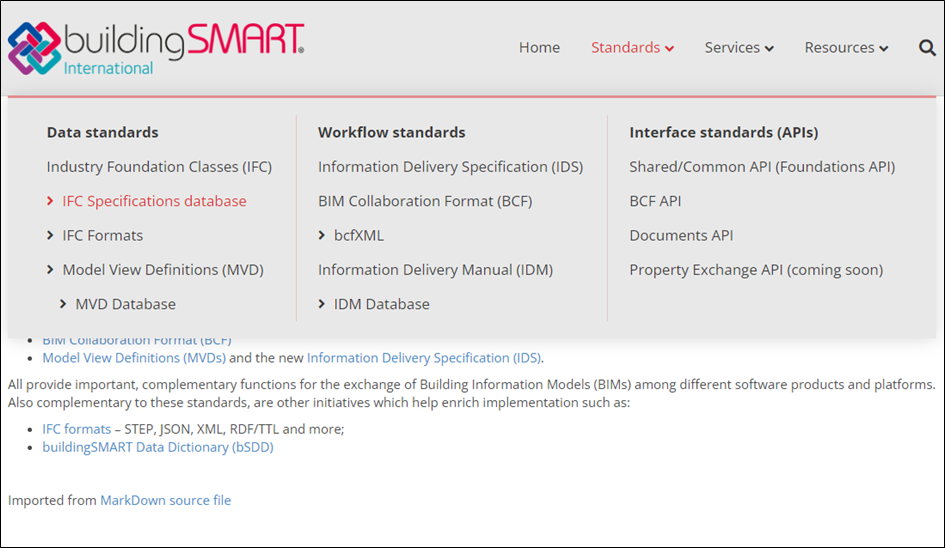Click the chevron before MVD Database
This screenshot has width=945, height=548.
63,304
